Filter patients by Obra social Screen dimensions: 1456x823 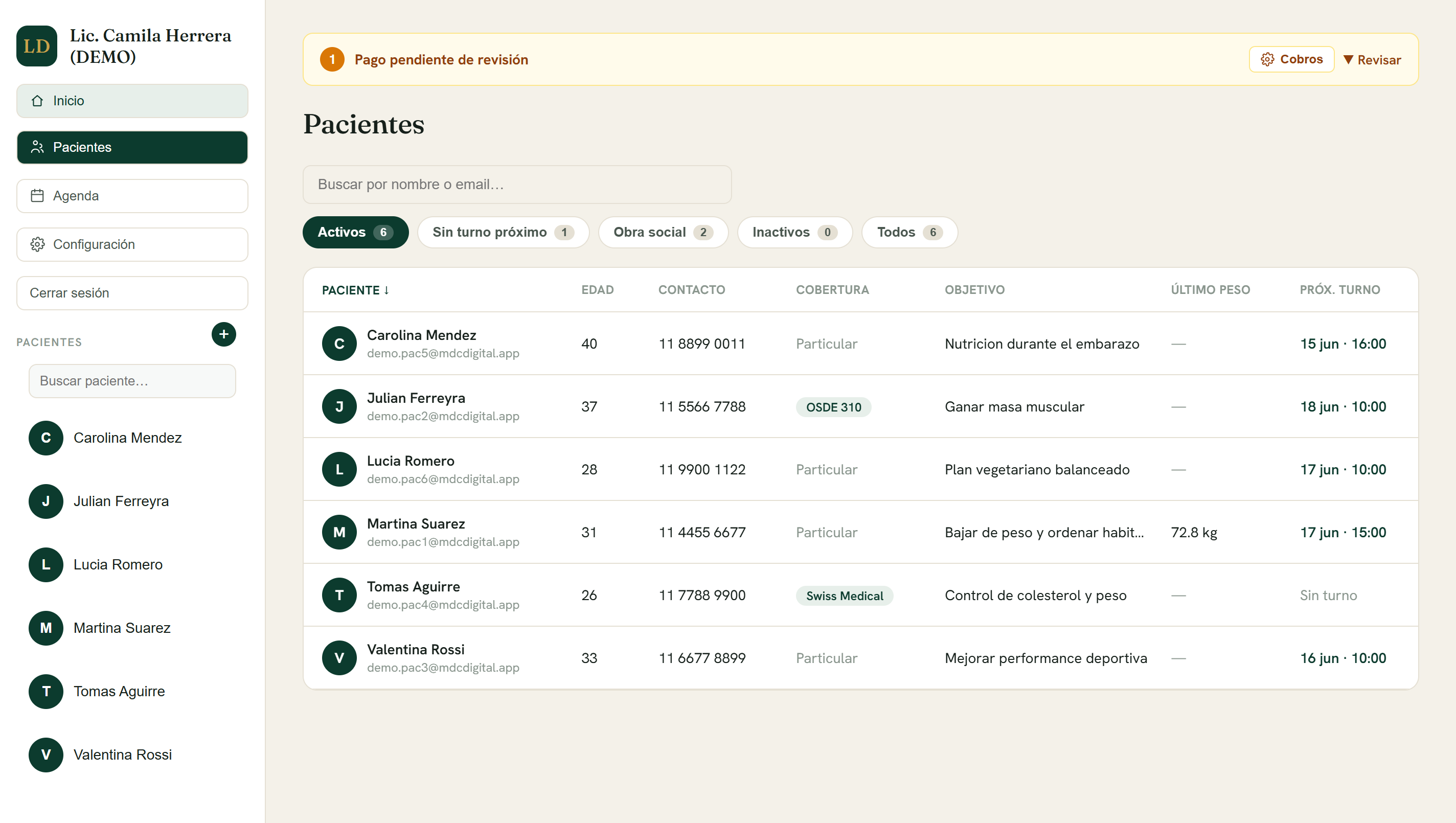coord(663,232)
